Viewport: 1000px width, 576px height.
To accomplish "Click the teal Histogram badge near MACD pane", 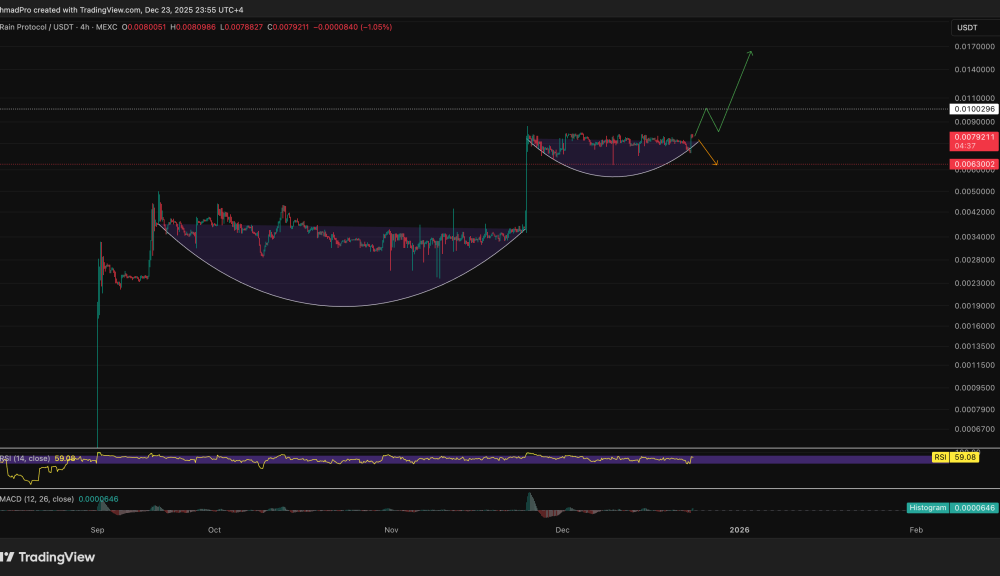I will (x=926, y=508).
